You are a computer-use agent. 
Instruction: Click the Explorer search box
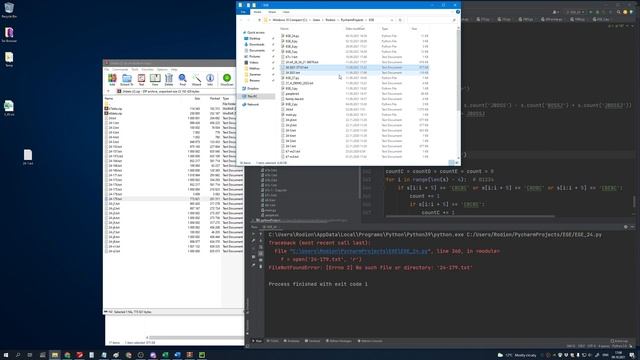click(431, 20)
